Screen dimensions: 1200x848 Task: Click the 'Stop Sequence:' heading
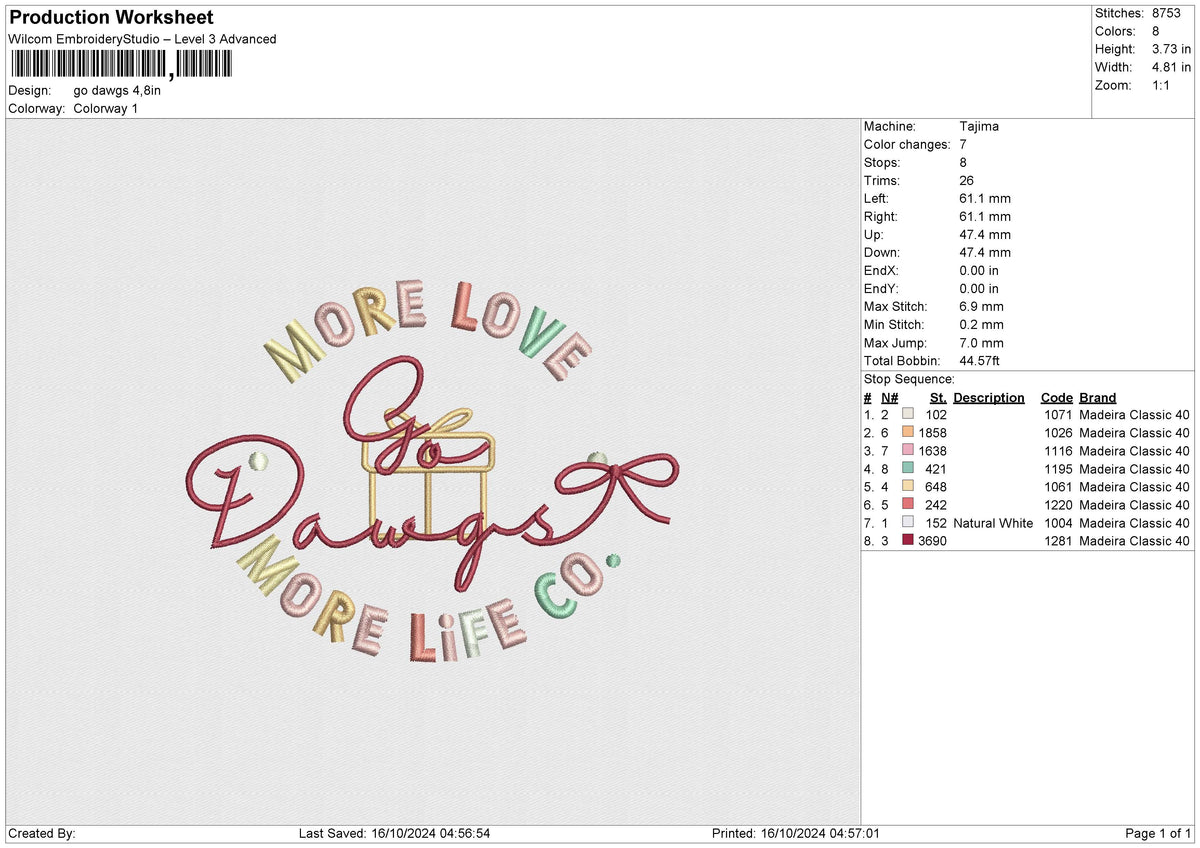[909, 380]
